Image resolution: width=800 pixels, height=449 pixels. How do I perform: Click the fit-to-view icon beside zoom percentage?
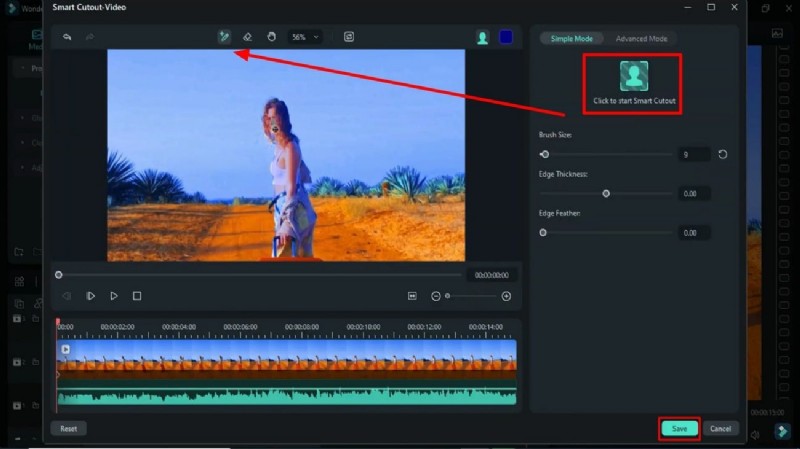point(349,37)
